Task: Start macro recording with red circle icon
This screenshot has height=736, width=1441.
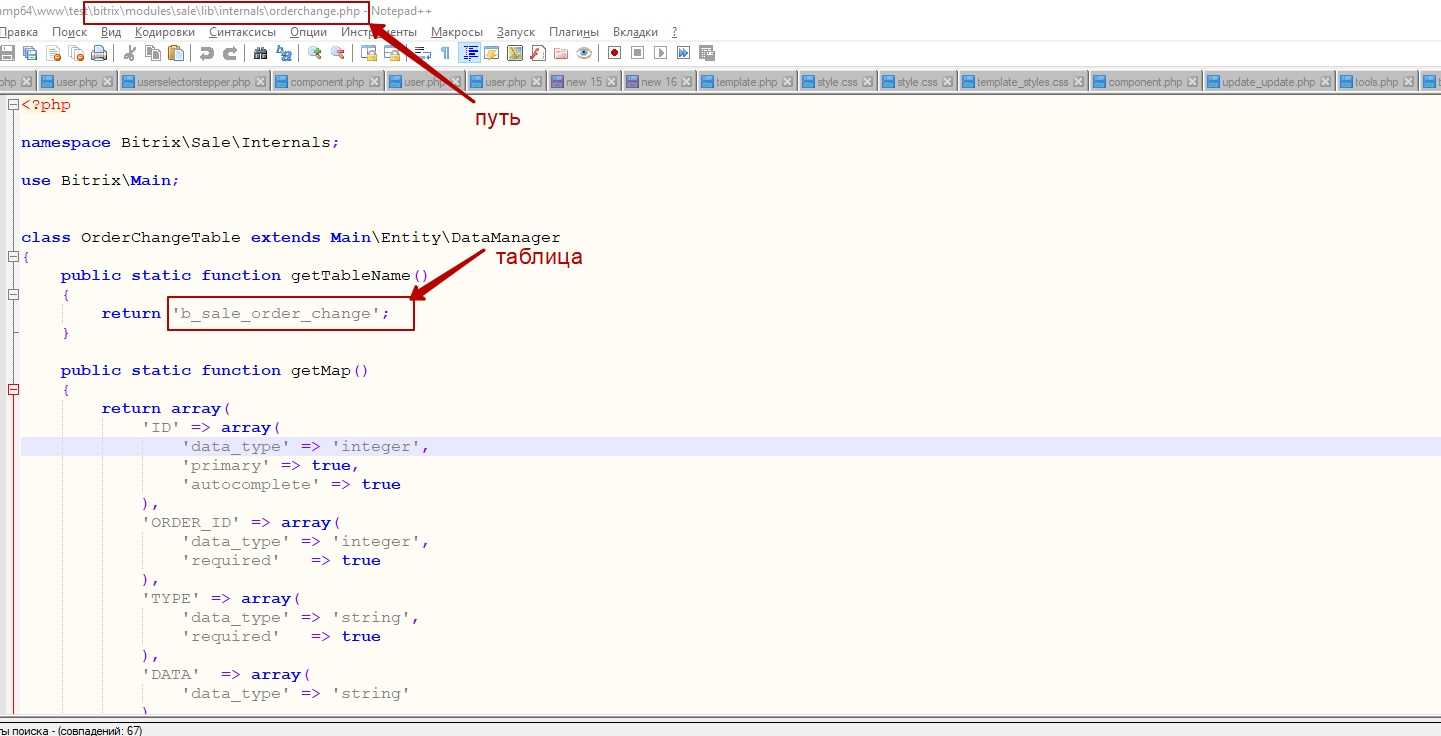Action: pyautogui.click(x=614, y=53)
